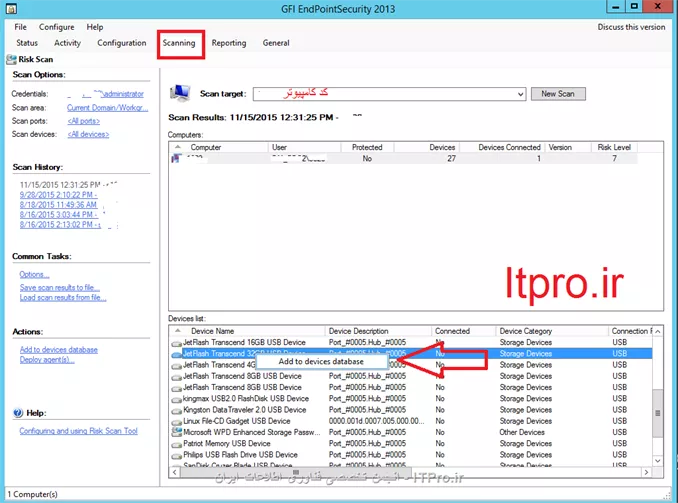Click Other Devices category cell
This screenshot has height=503, width=678.
(x=522, y=433)
